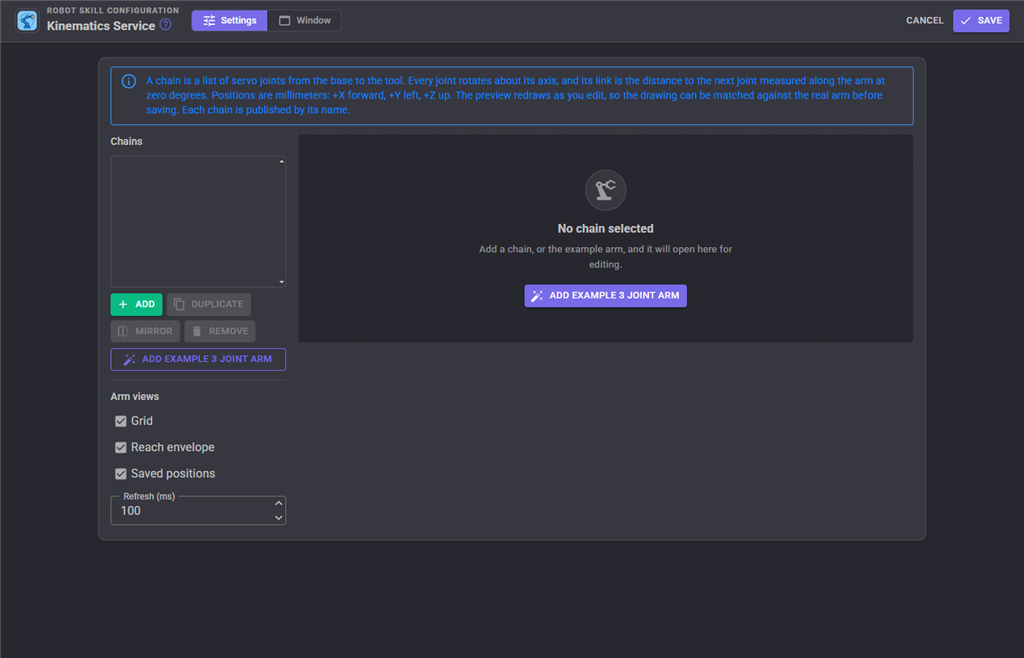1024x658 pixels.
Task: Click the 'No chain selected' heading
Action: coord(605,228)
